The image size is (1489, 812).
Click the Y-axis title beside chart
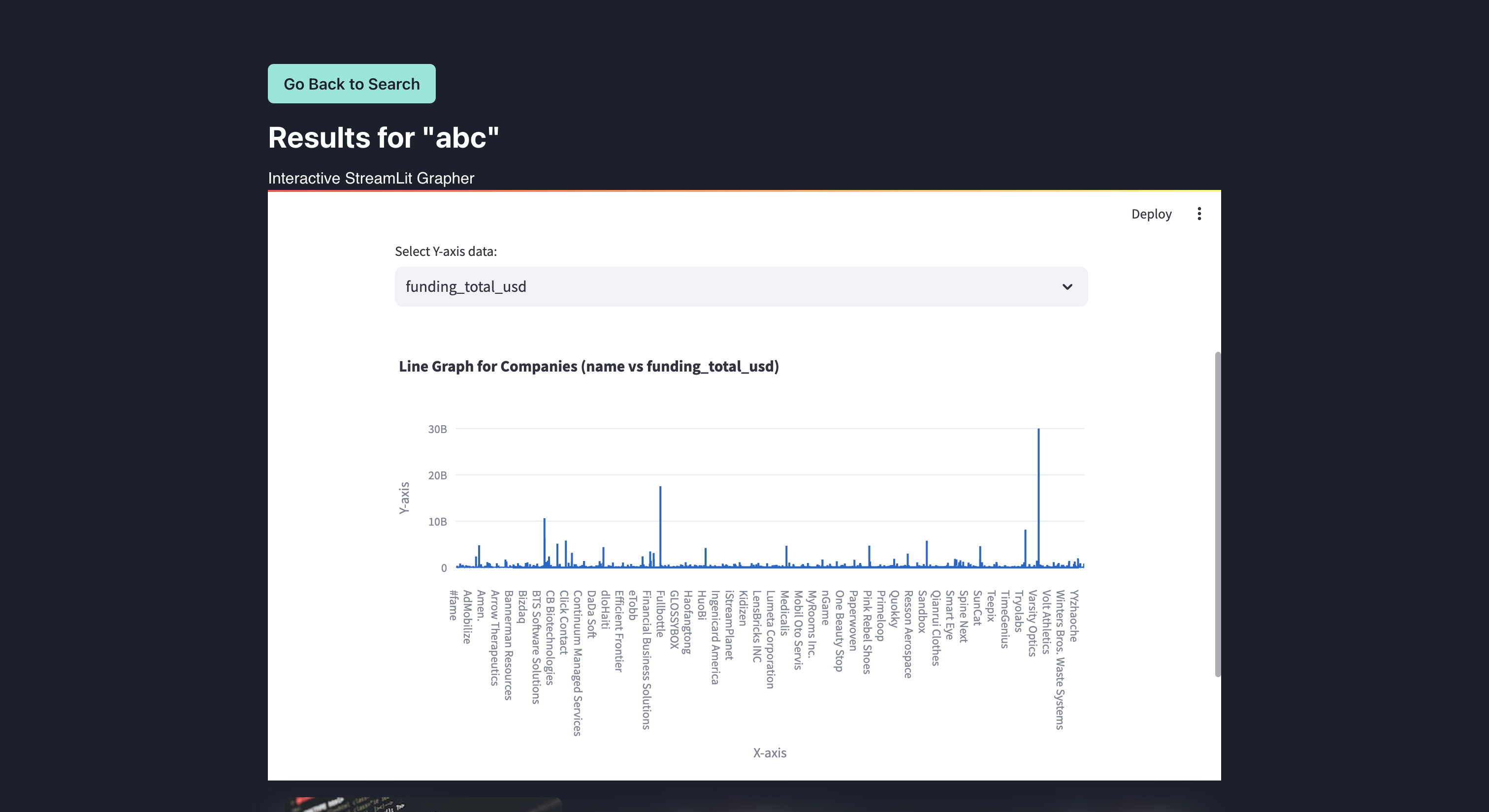pyautogui.click(x=404, y=498)
